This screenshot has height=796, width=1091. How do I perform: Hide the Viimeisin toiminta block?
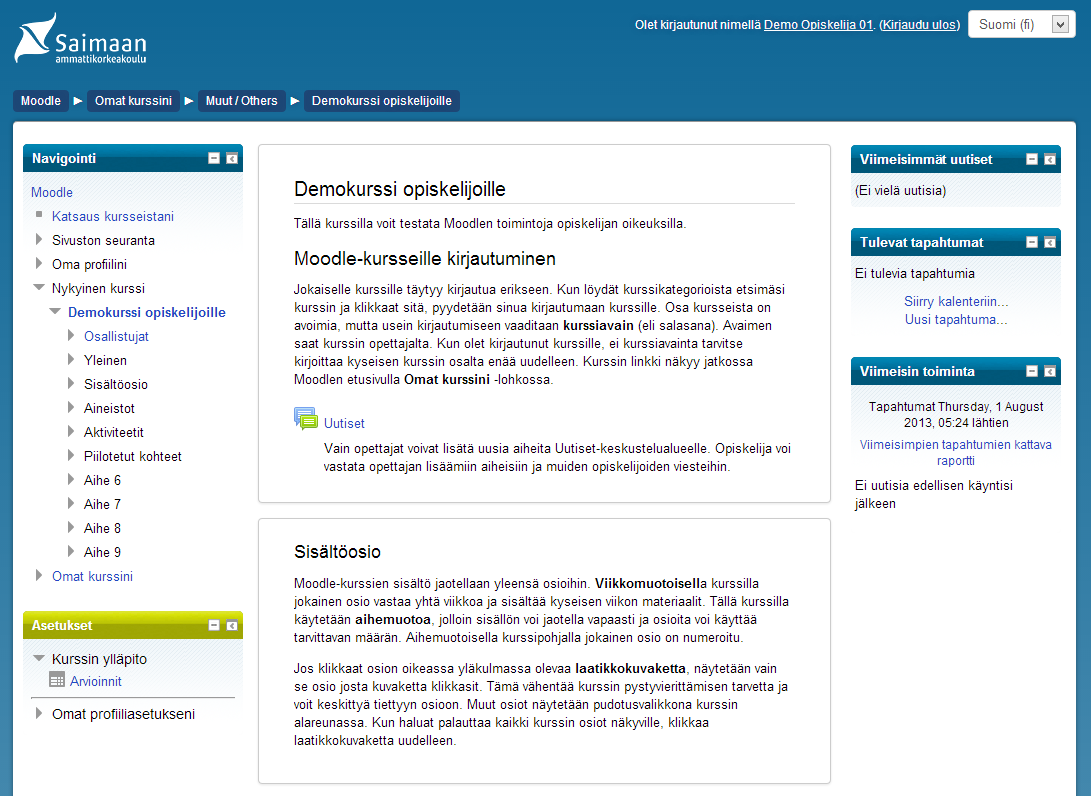(x=1032, y=372)
